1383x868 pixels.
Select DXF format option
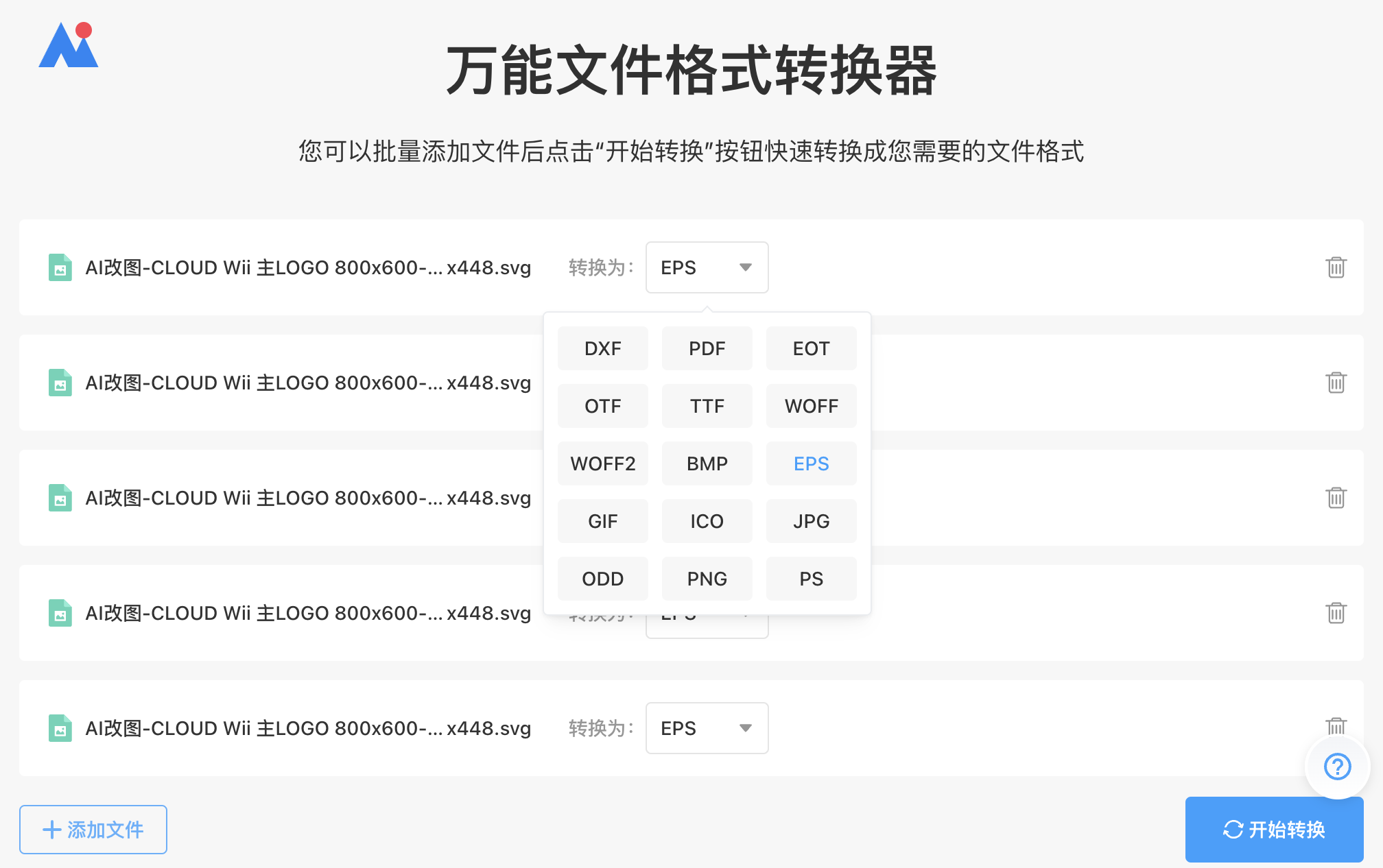click(602, 348)
